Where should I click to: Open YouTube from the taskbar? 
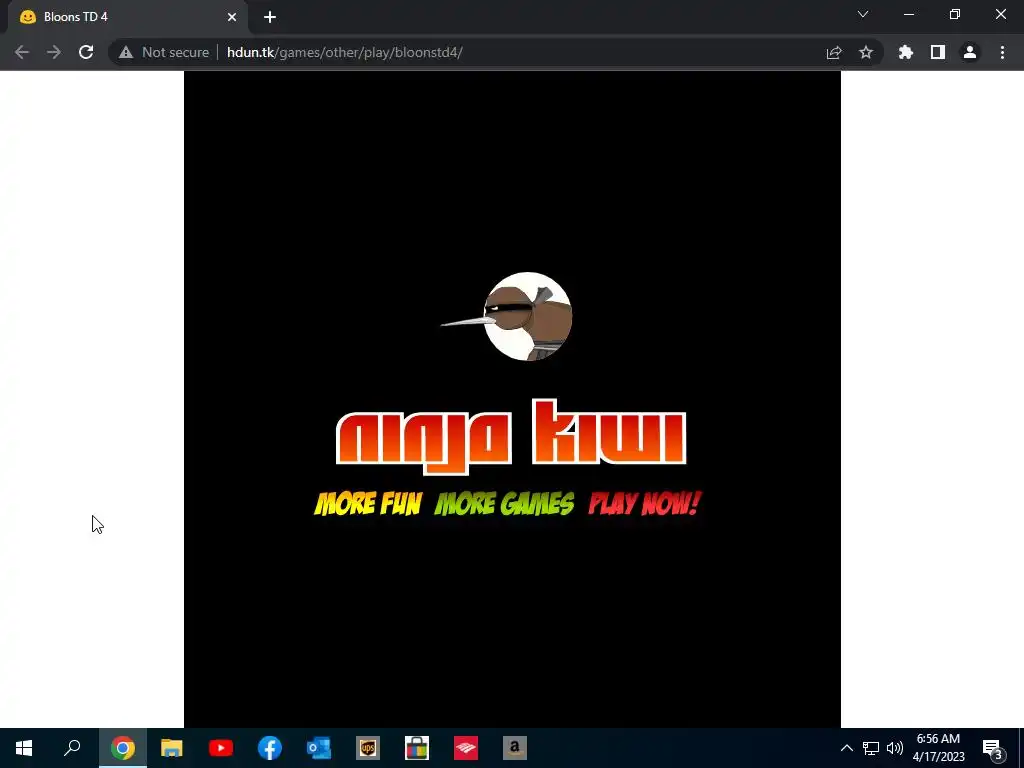[221, 748]
